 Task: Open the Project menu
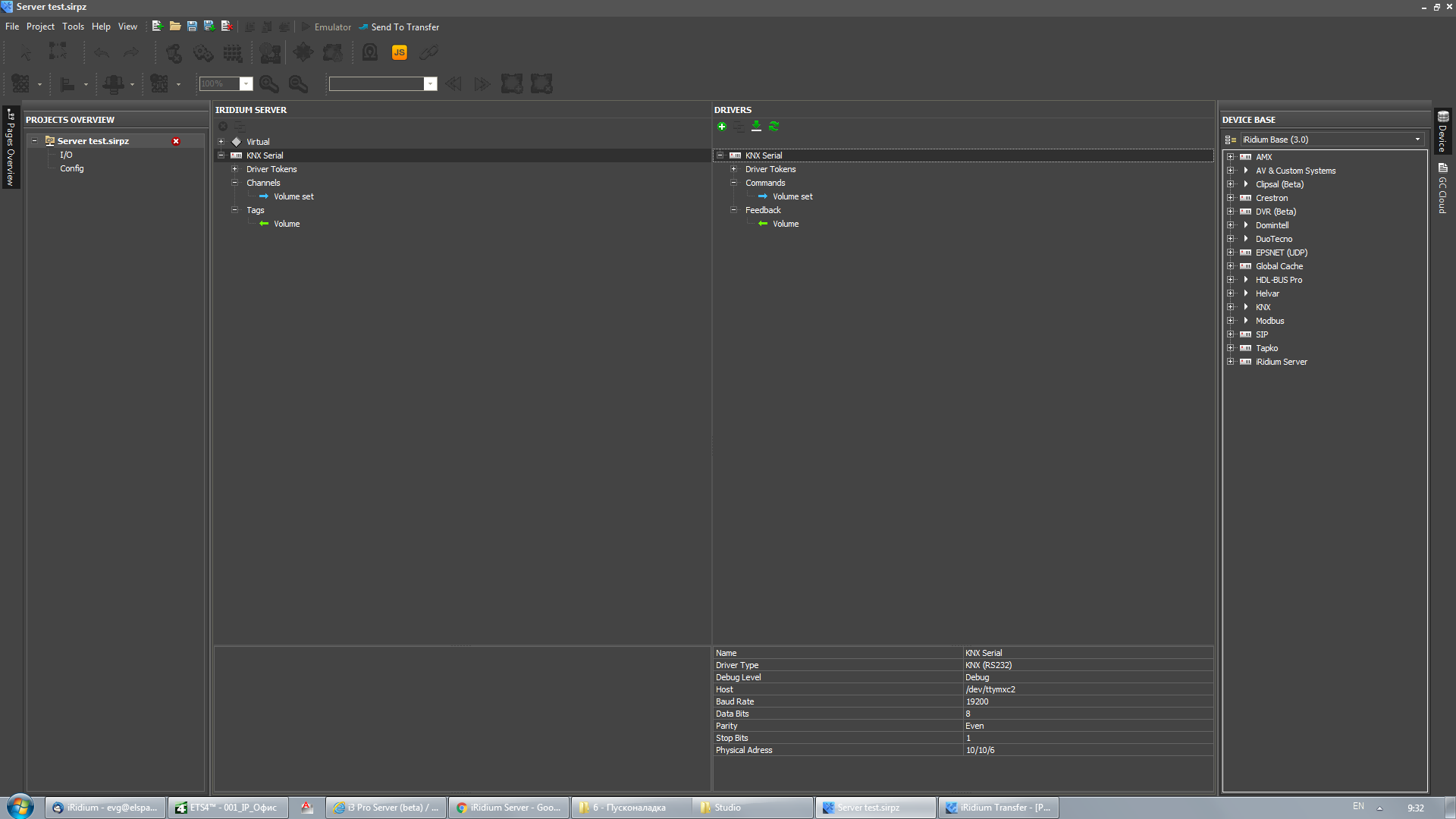pyautogui.click(x=40, y=27)
